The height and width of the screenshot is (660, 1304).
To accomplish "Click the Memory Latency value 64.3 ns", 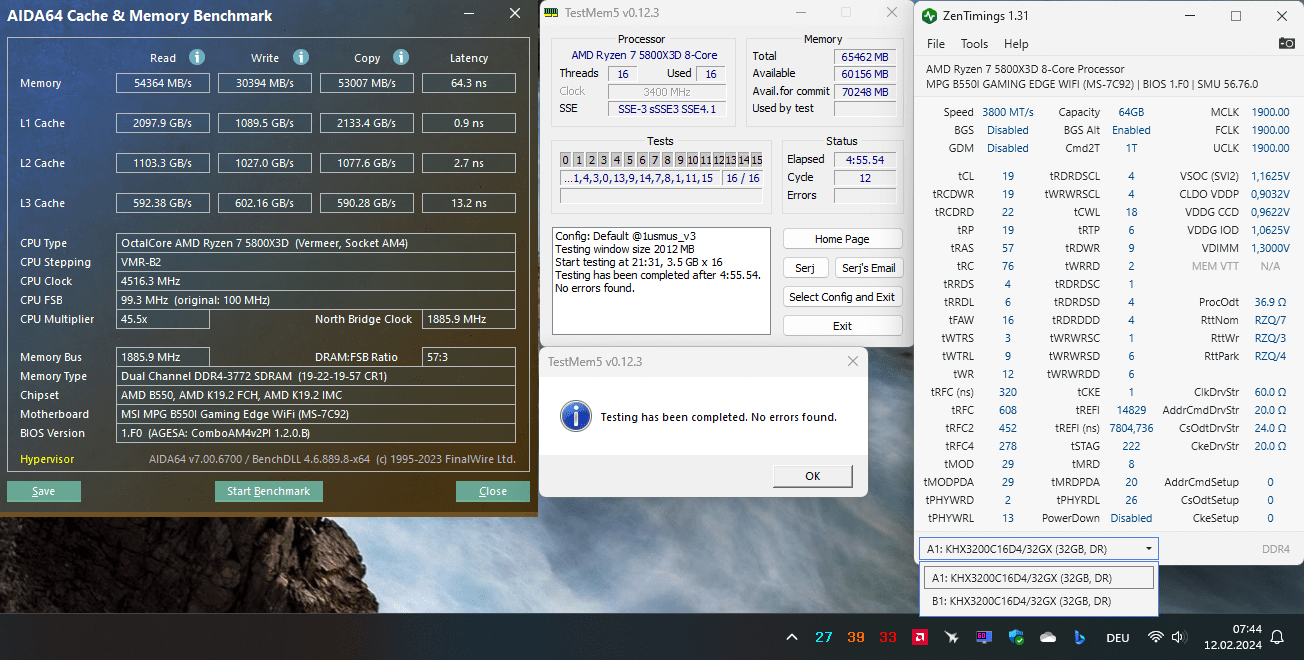I will coord(469,83).
